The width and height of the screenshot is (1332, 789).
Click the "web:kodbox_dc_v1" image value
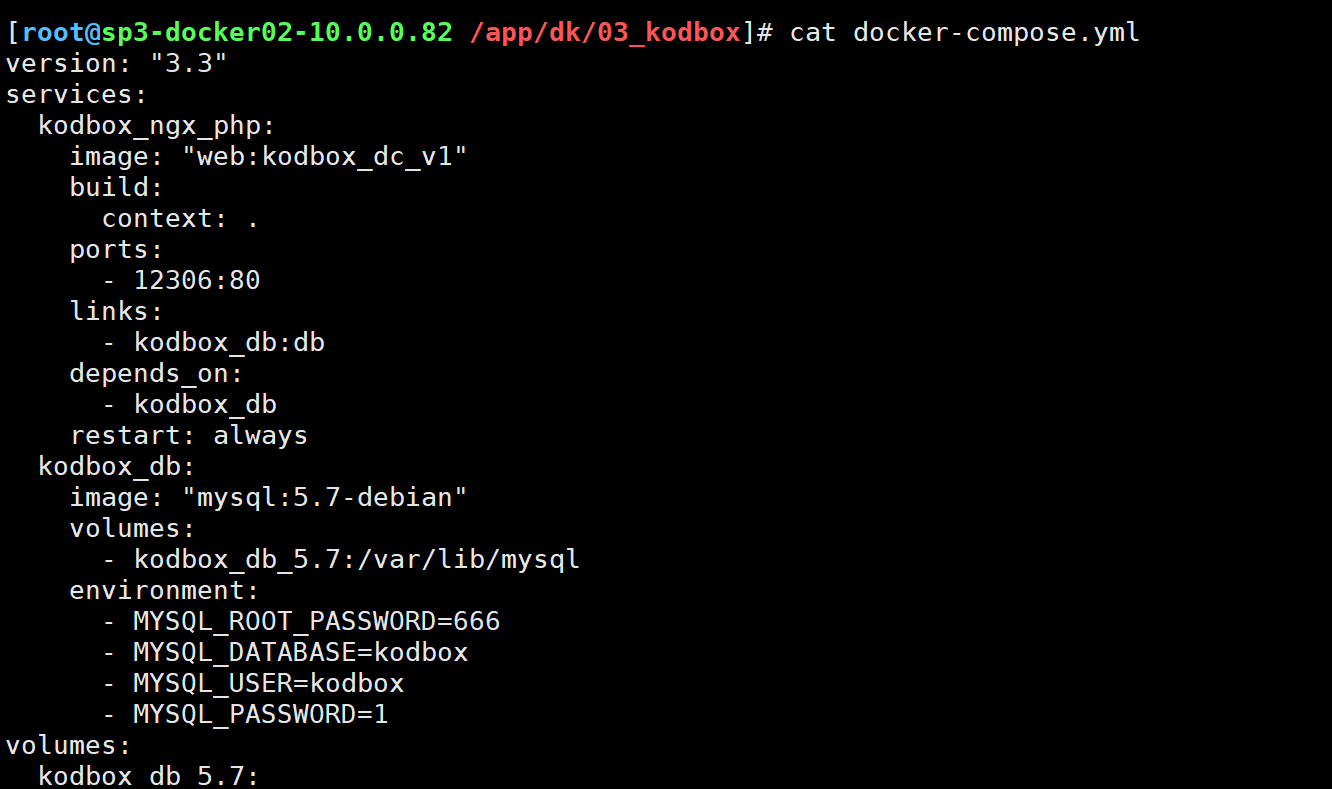click(323, 157)
